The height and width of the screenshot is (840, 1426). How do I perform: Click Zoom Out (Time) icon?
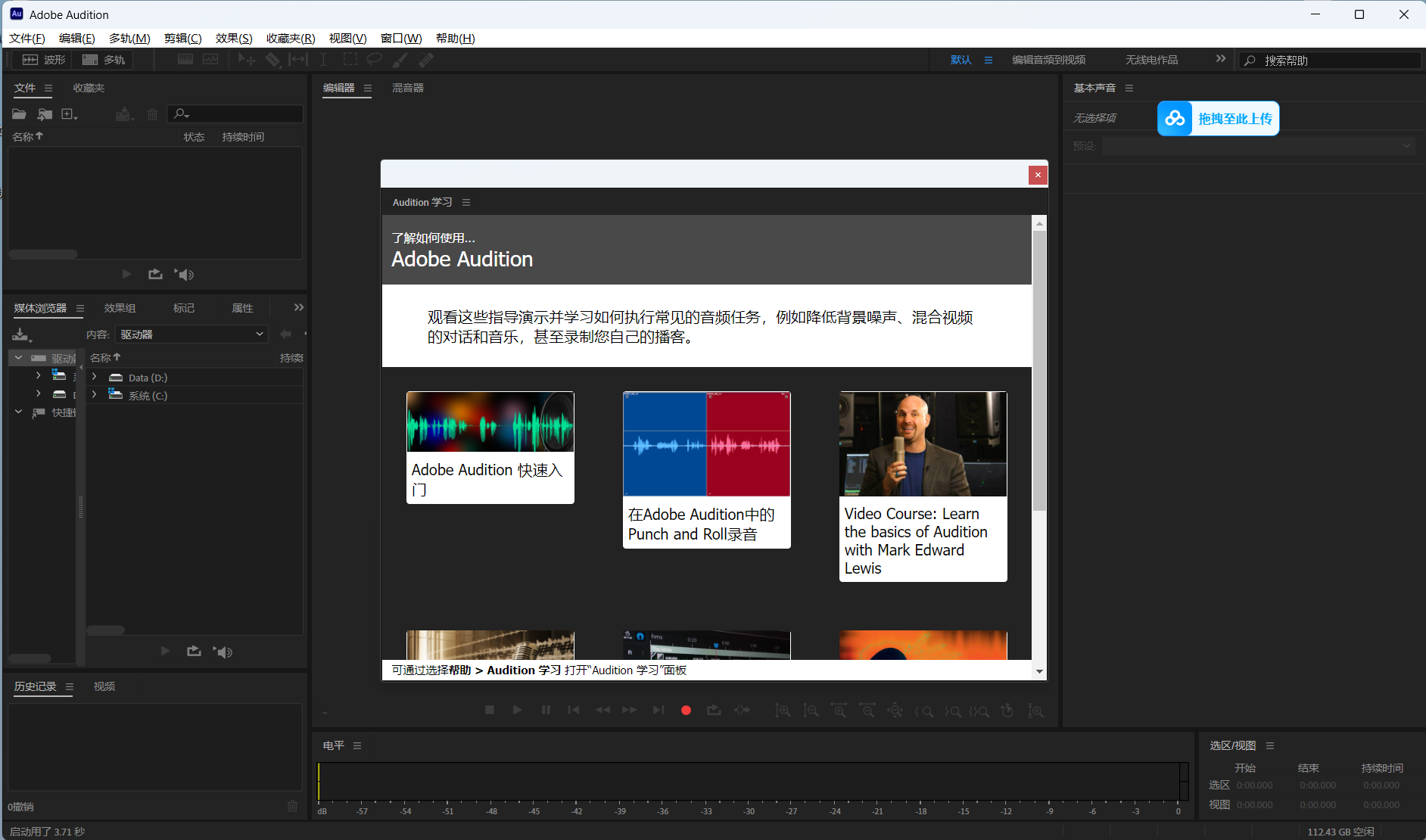point(867,711)
